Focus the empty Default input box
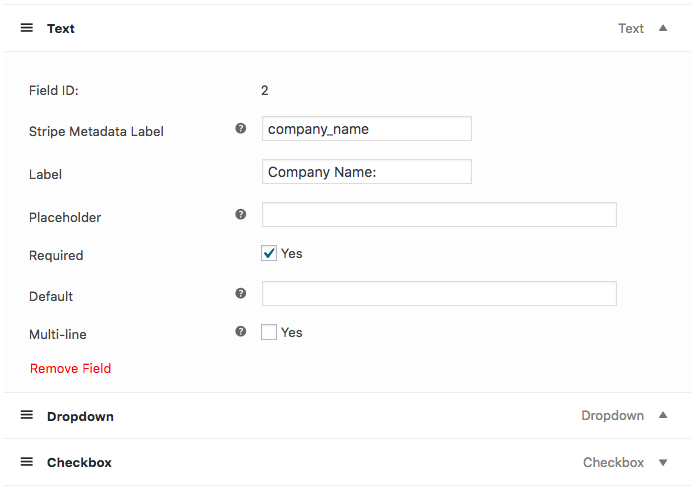 (439, 293)
